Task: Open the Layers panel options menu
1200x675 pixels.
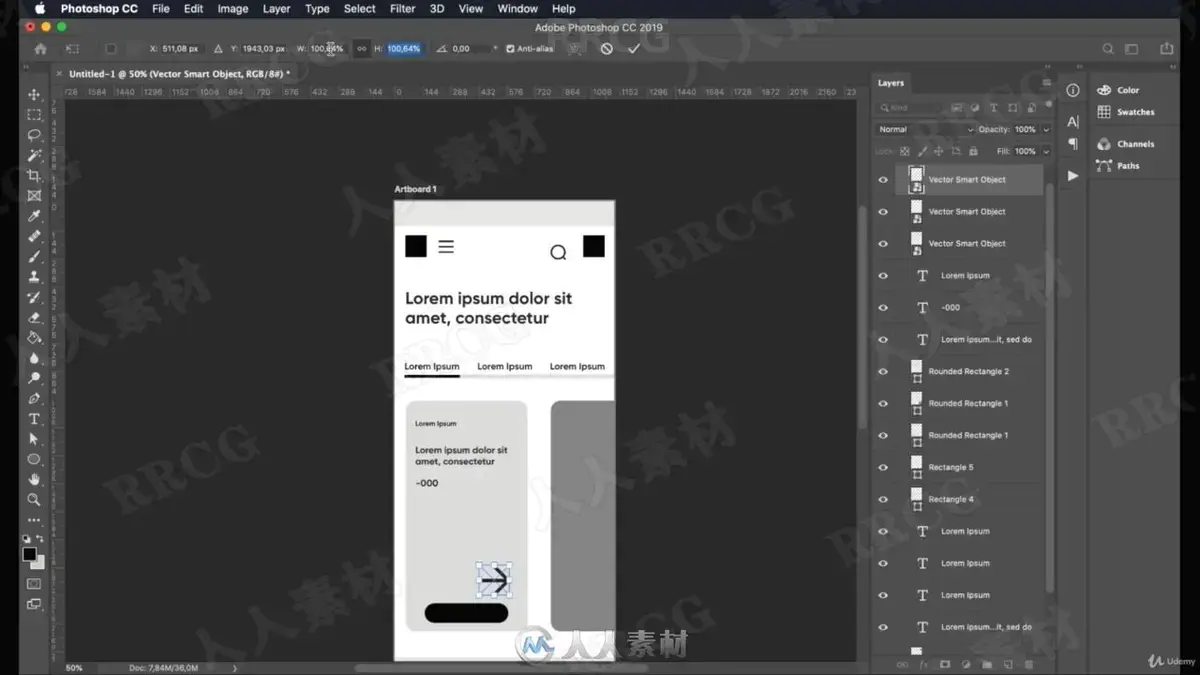Action: pos(1046,83)
